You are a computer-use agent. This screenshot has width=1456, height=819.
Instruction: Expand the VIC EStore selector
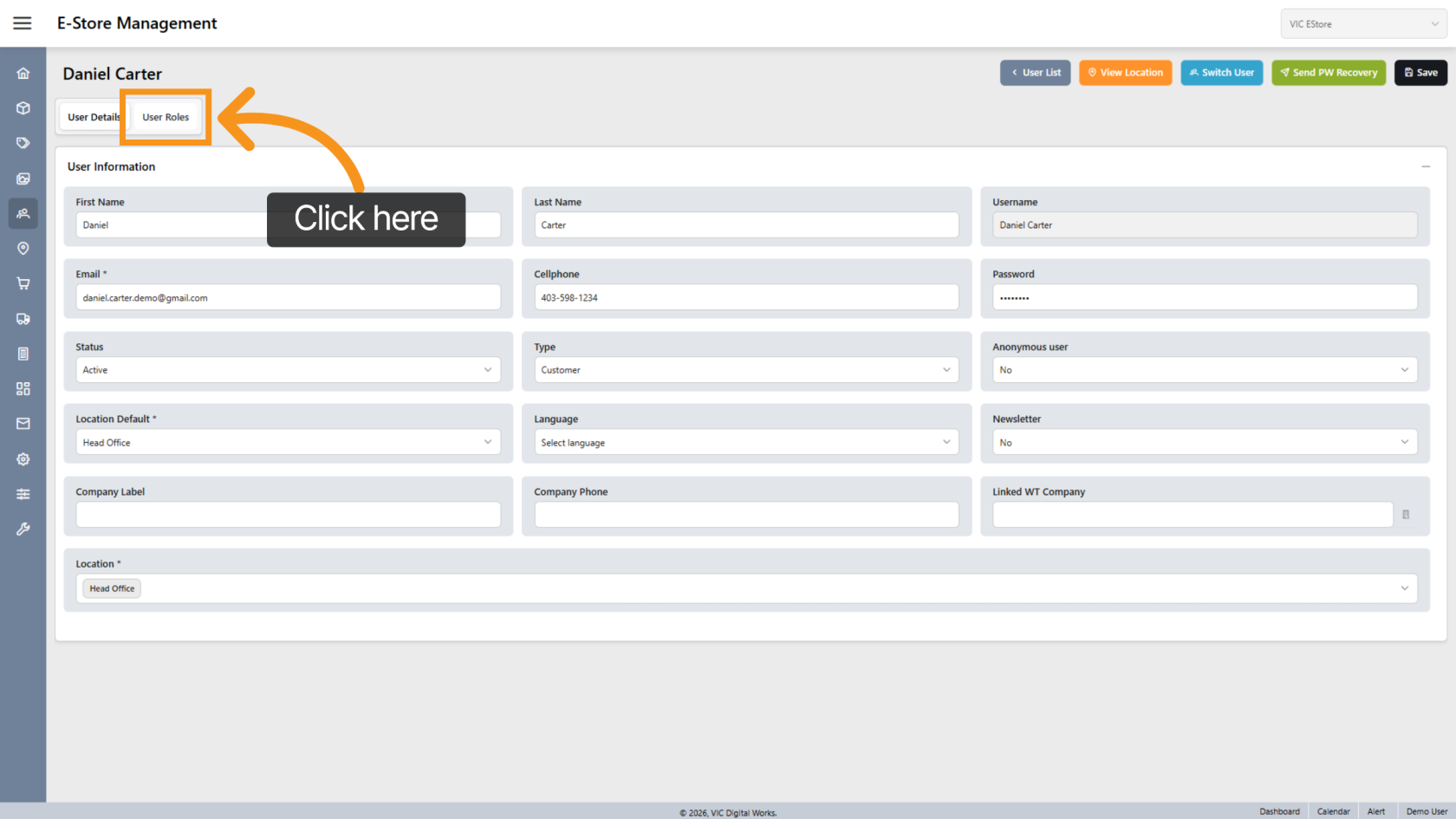[1363, 24]
